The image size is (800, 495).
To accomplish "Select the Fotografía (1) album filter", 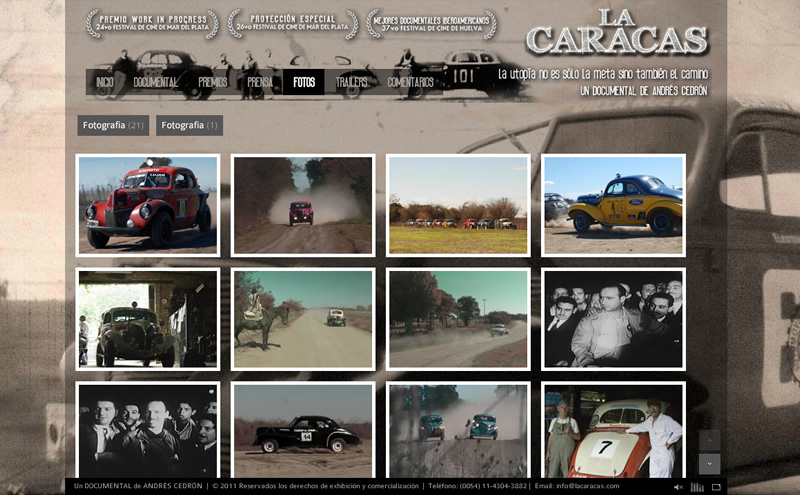I will [189, 126].
